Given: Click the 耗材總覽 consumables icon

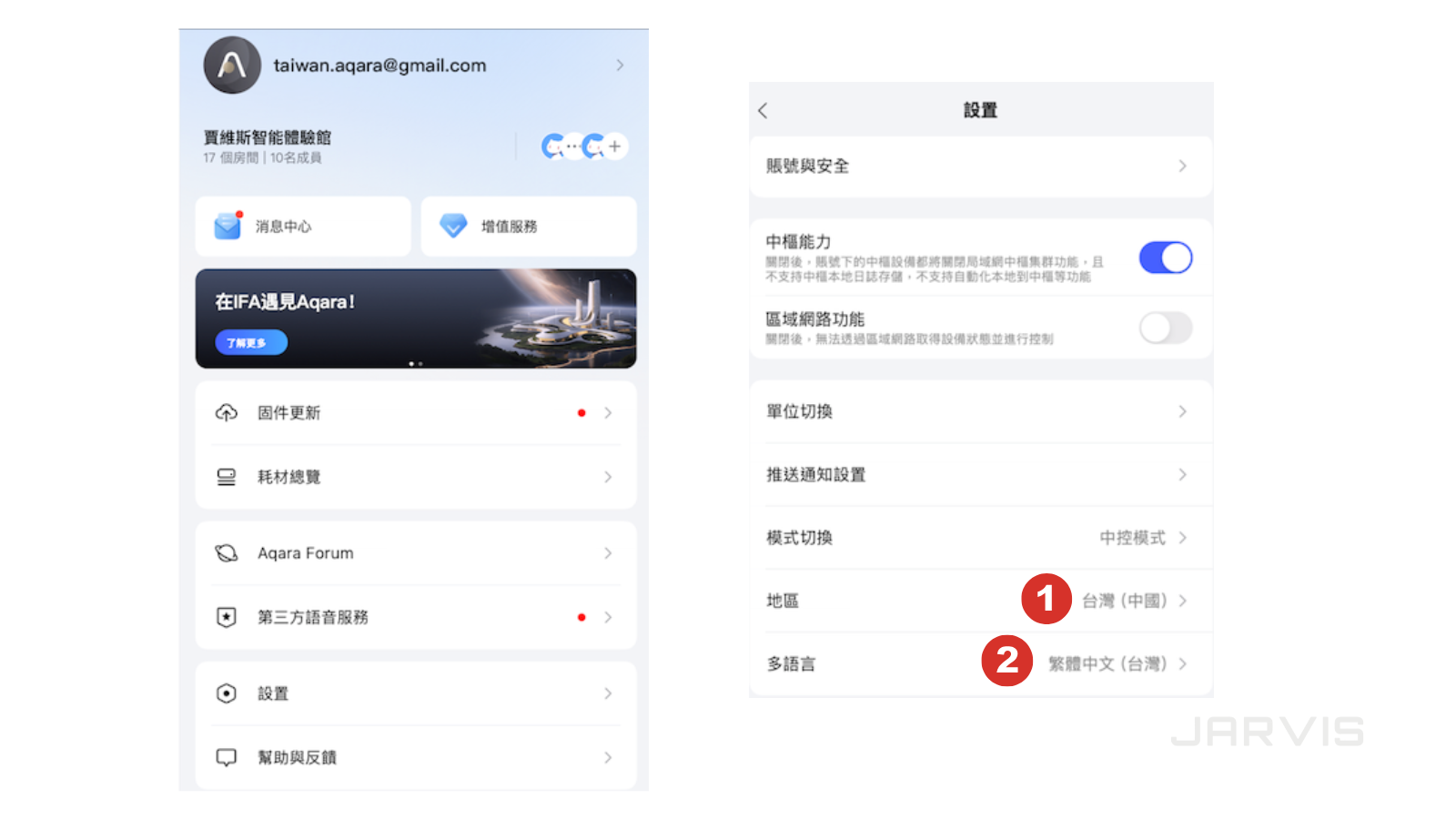Looking at the screenshot, I should [227, 477].
